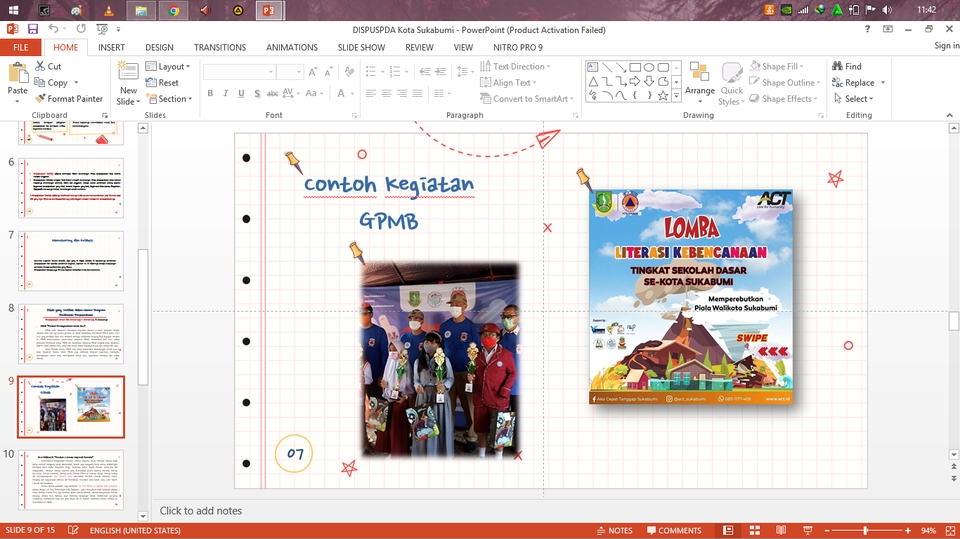This screenshot has width=960, height=539.
Task: Toggle Text Shadow formatting
Action: pos(257,93)
